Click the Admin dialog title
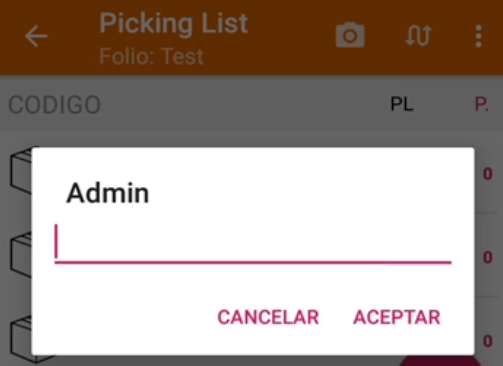 coord(108,193)
